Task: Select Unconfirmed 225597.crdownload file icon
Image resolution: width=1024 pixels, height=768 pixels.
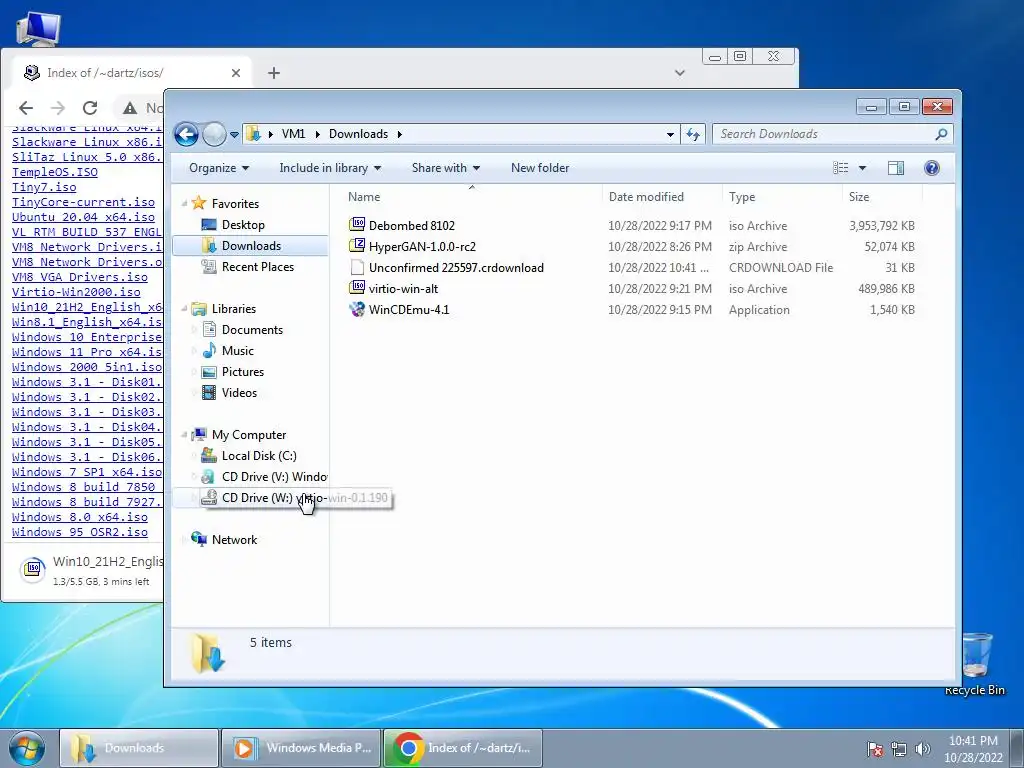Action: click(357, 267)
